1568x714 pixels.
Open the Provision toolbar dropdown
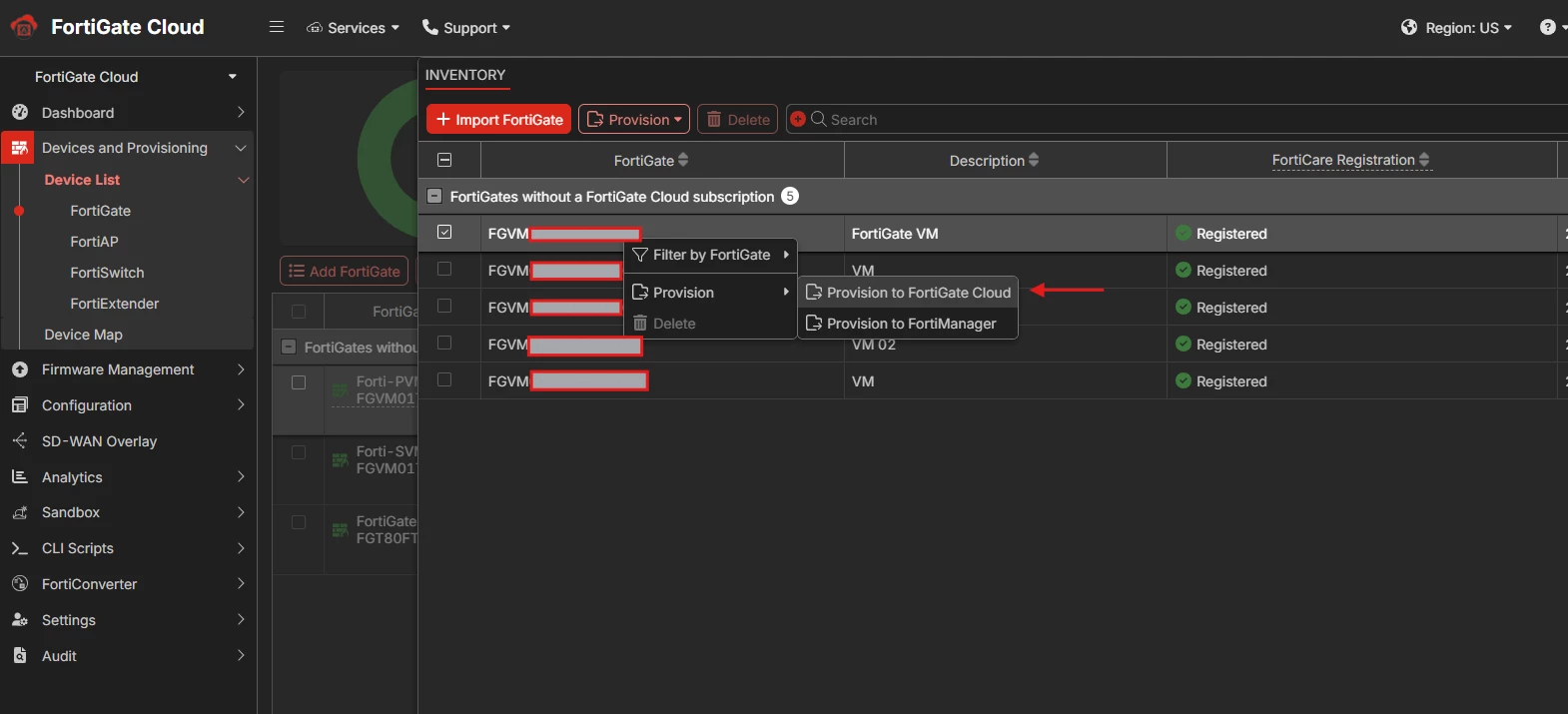point(634,119)
